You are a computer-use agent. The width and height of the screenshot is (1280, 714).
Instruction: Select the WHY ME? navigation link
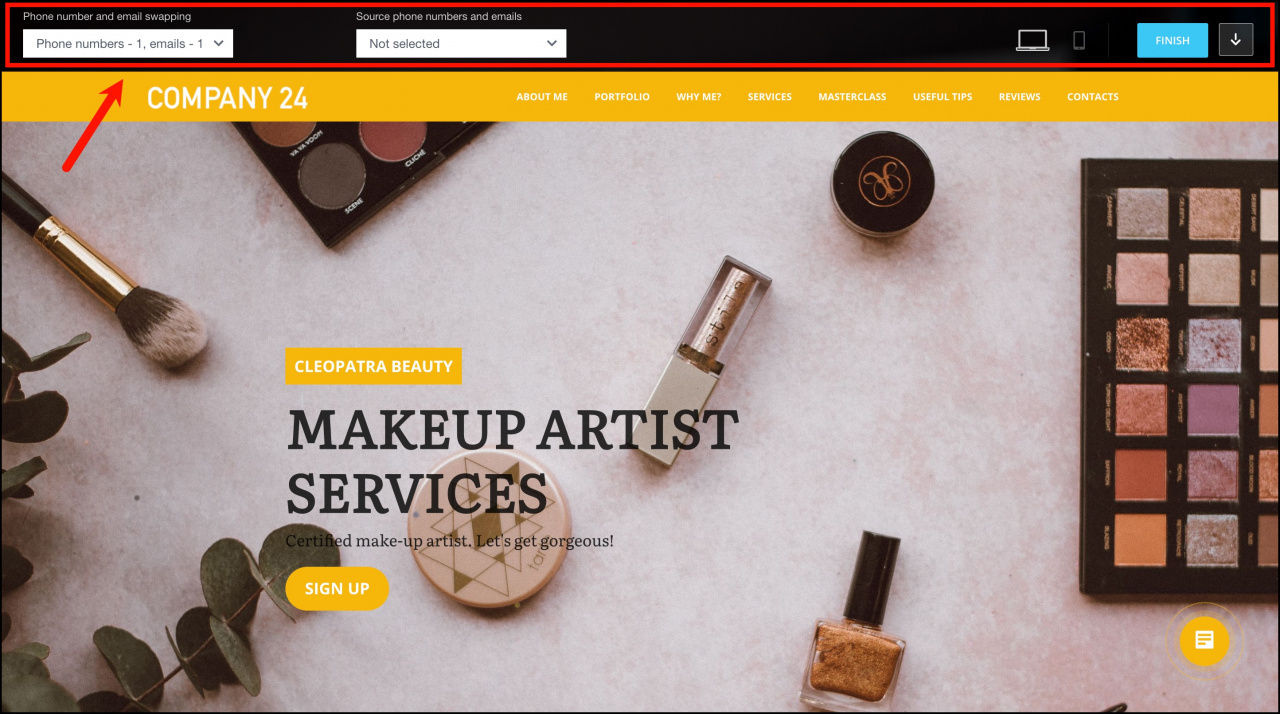(x=698, y=97)
